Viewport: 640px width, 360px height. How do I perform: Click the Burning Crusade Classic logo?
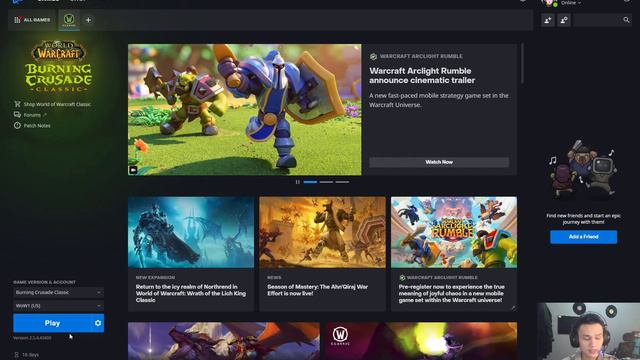point(58,66)
